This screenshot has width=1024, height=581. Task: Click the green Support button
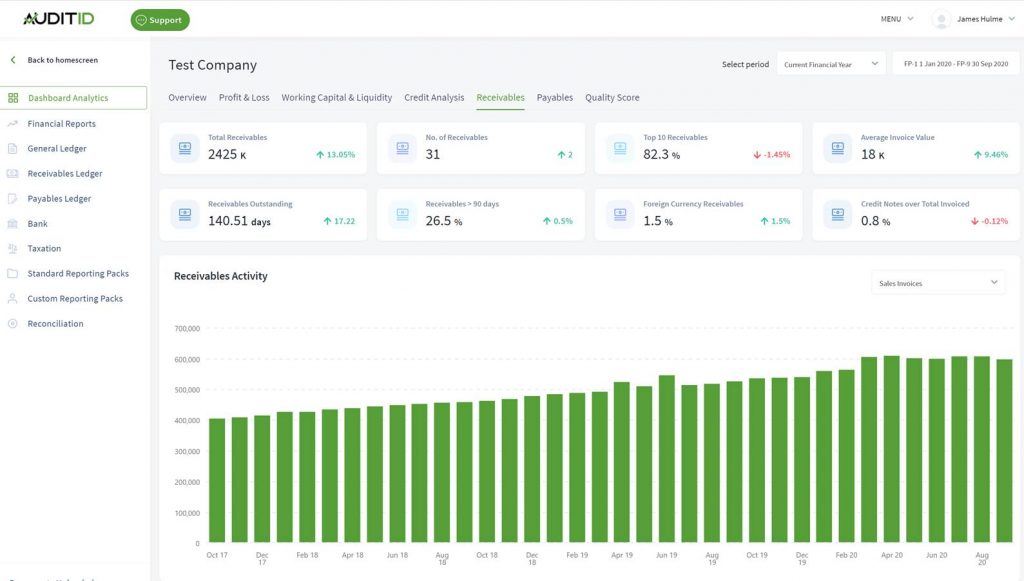click(x=160, y=20)
